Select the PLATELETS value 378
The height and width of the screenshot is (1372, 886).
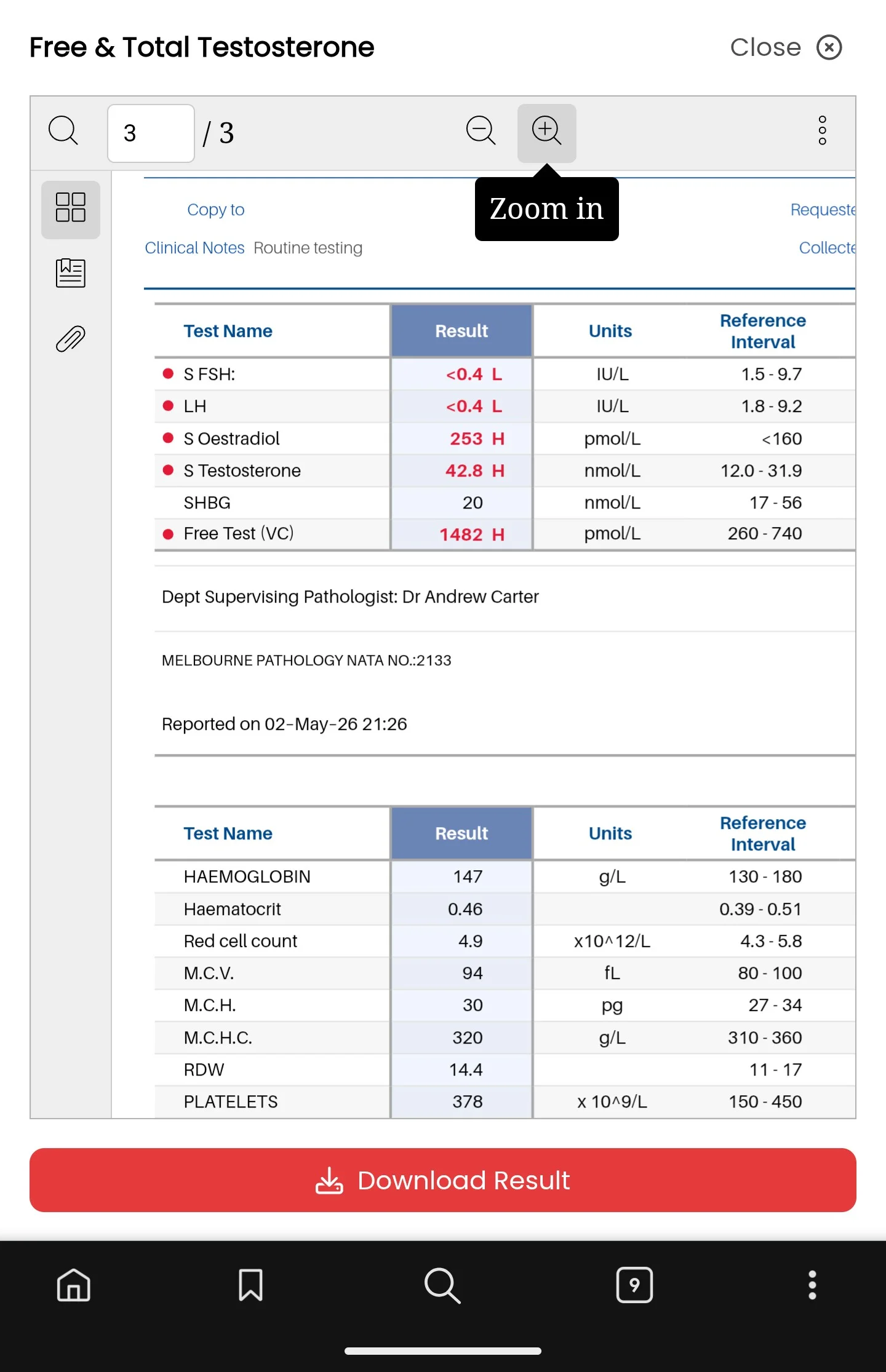coord(468,1102)
